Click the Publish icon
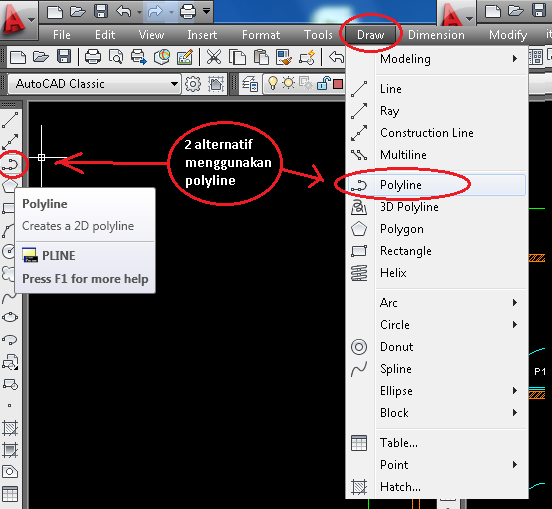Screen dimensions: 552x509 pos(138,57)
